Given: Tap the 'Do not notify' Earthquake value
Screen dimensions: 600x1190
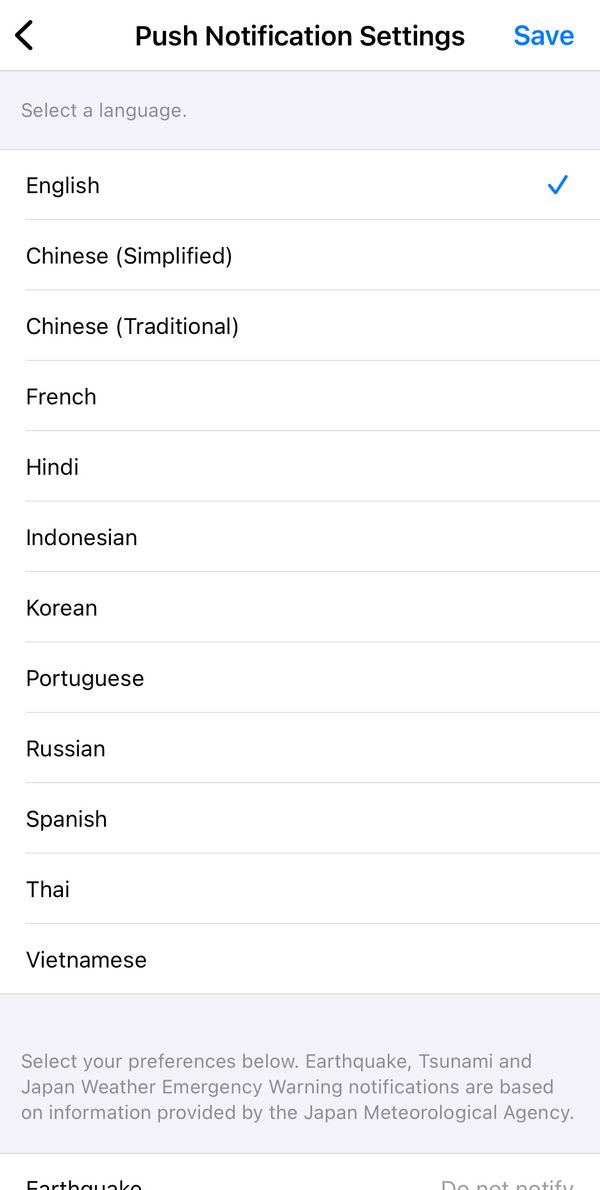Looking at the screenshot, I should [507, 1184].
